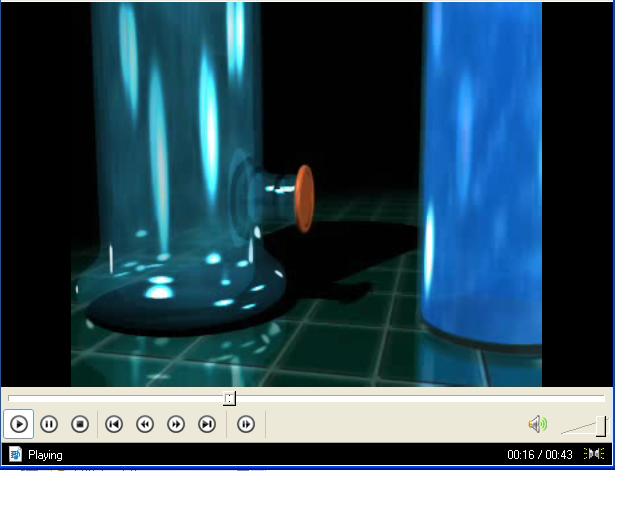This screenshot has height=512, width=640.
Task: Skip to previous track
Action: pos(114,424)
